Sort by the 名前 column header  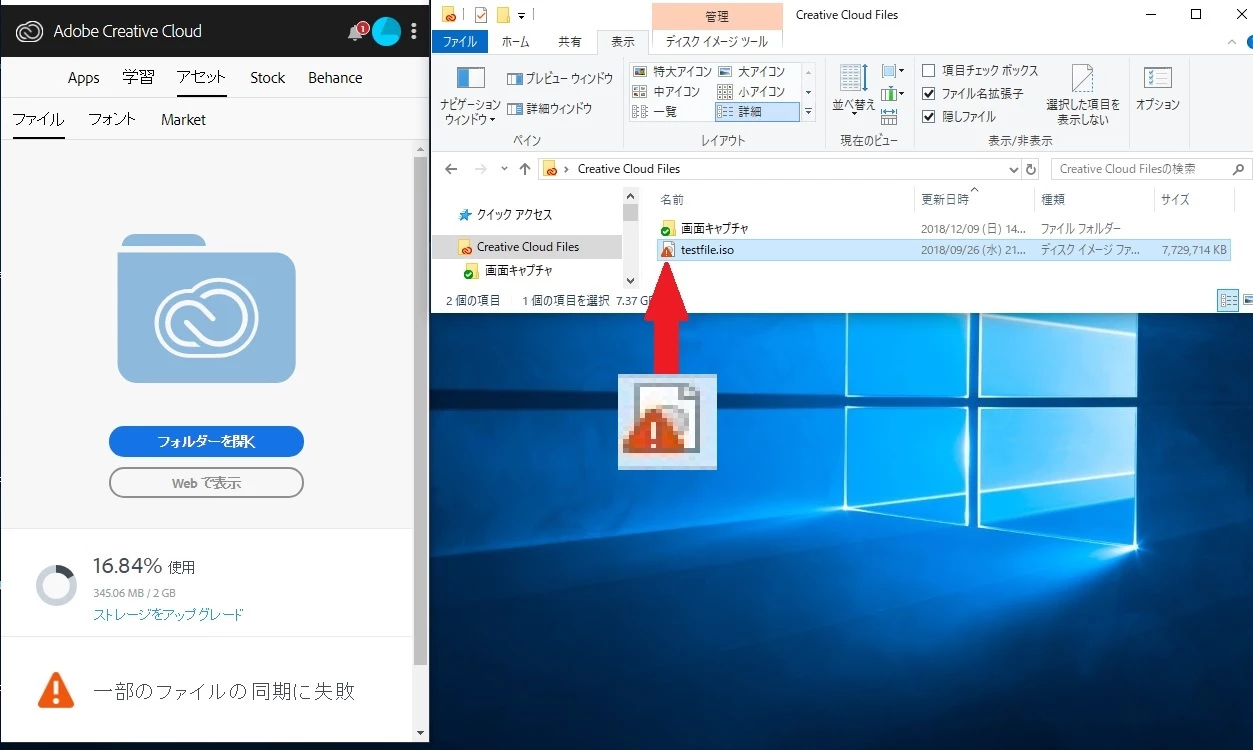(x=673, y=200)
